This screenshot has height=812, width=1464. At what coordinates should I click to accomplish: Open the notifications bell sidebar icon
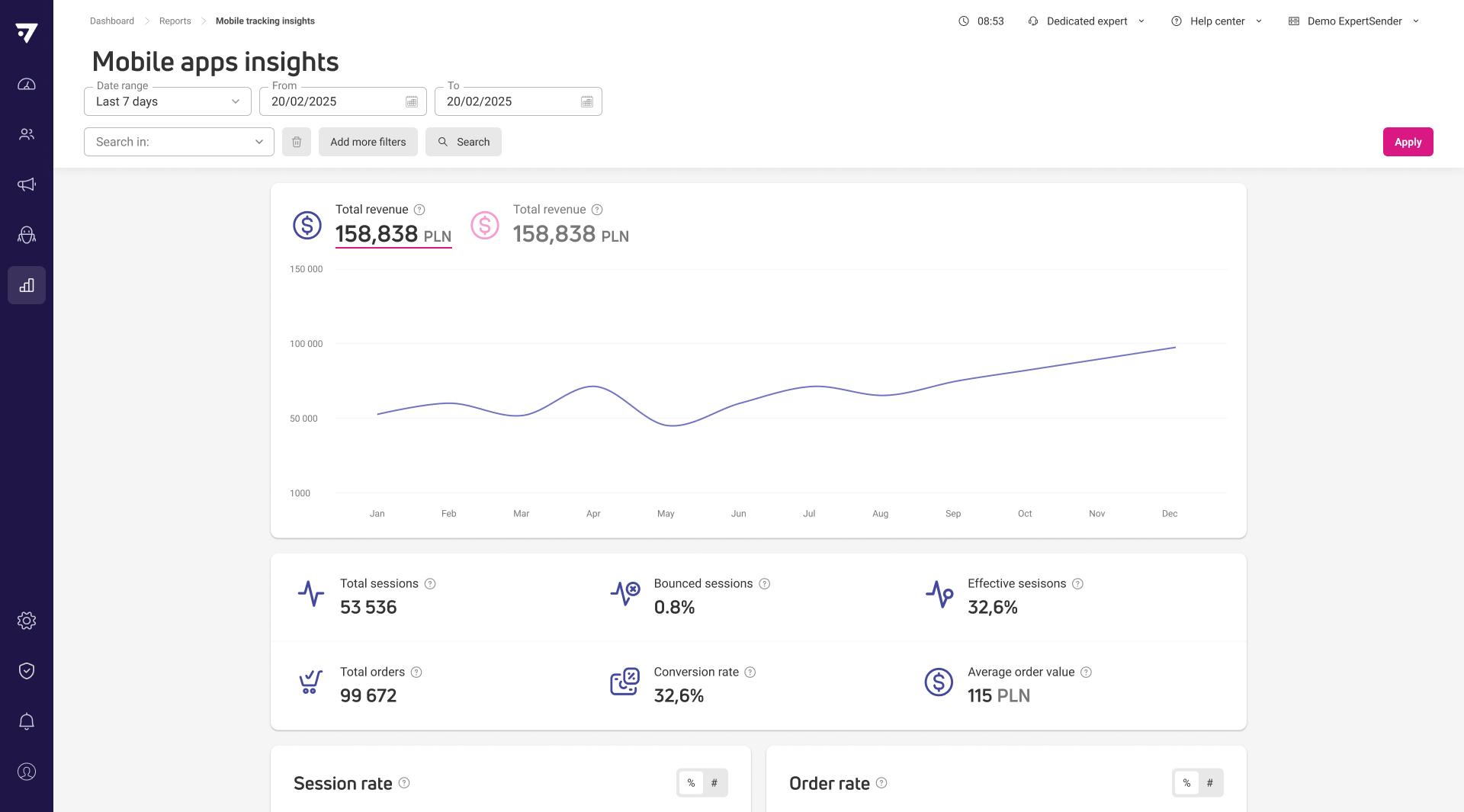27,721
